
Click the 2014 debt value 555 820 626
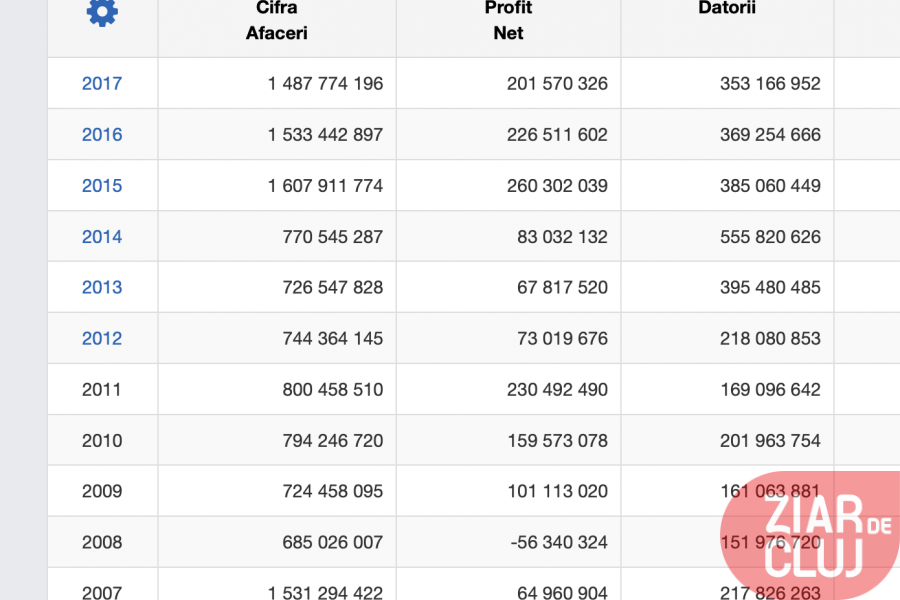coord(770,237)
